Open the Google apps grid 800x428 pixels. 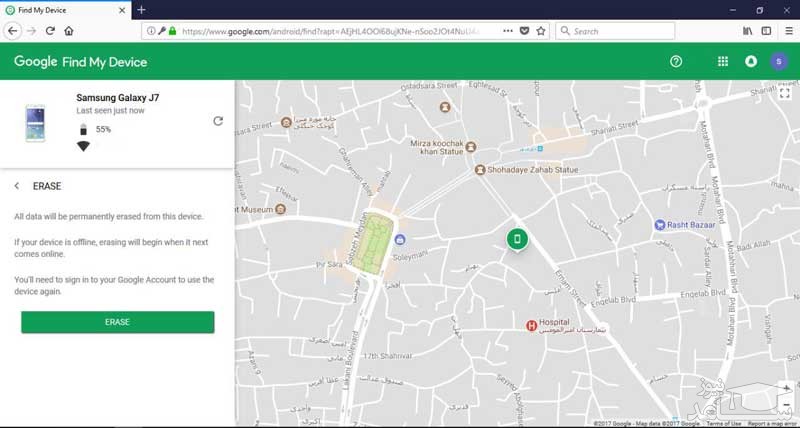[723, 61]
